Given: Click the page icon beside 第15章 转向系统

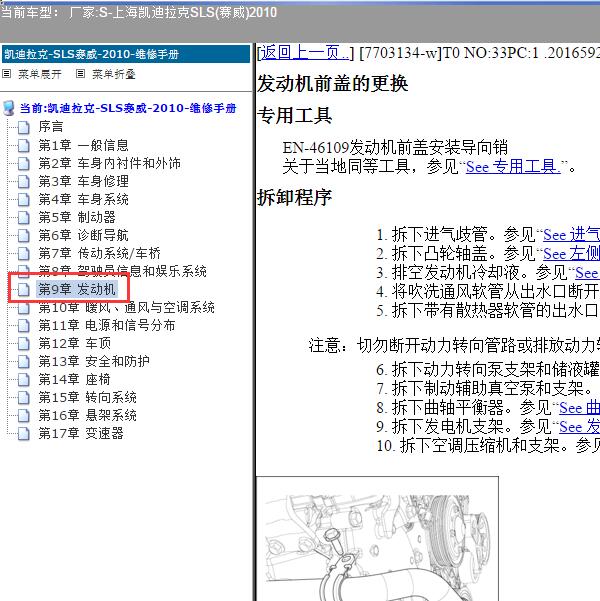Looking at the screenshot, I should (x=24, y=397).
